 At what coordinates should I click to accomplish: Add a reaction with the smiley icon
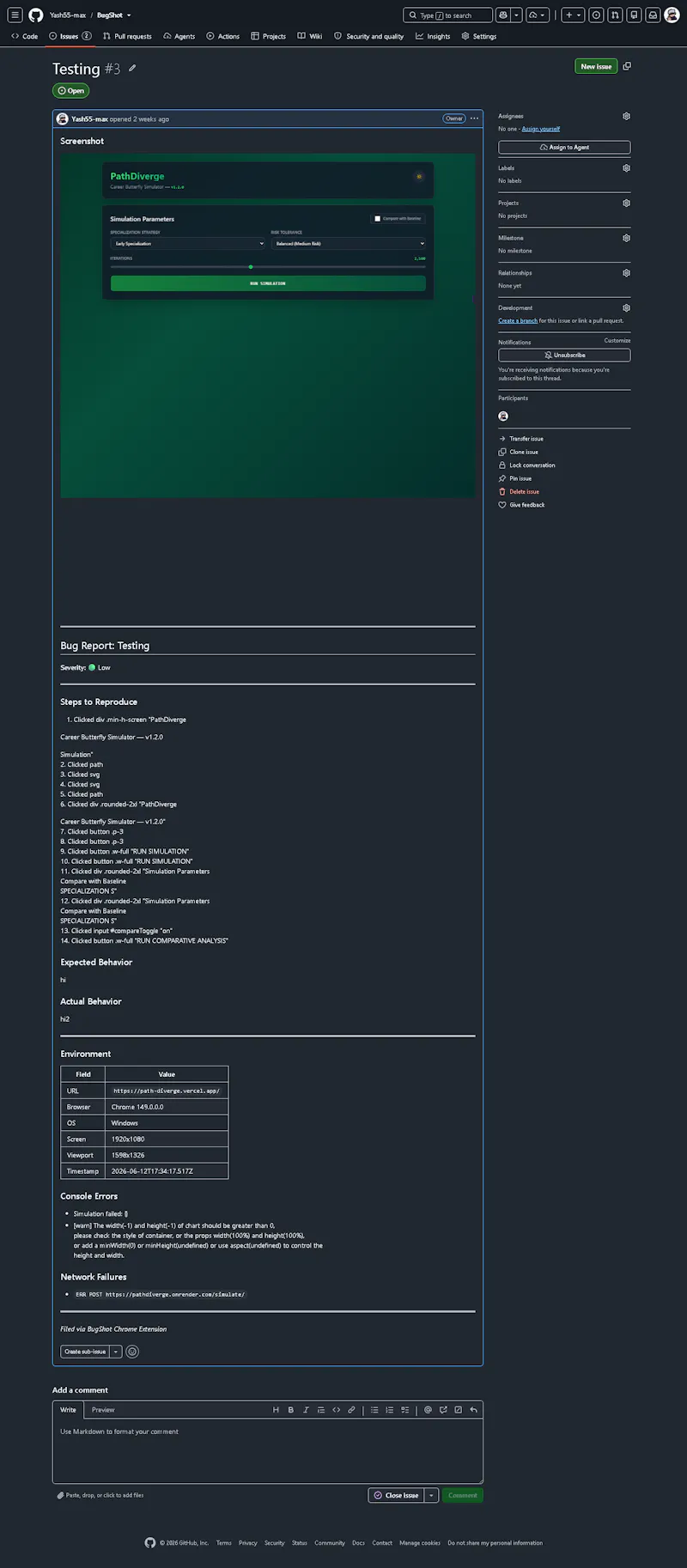(132, 1352)
